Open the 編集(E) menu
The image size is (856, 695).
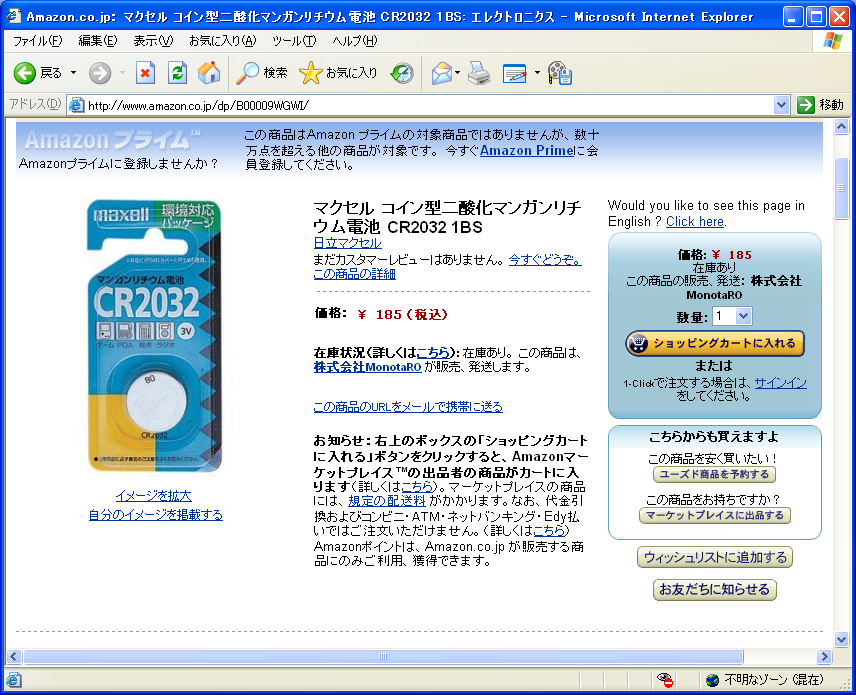pos(98,41)
